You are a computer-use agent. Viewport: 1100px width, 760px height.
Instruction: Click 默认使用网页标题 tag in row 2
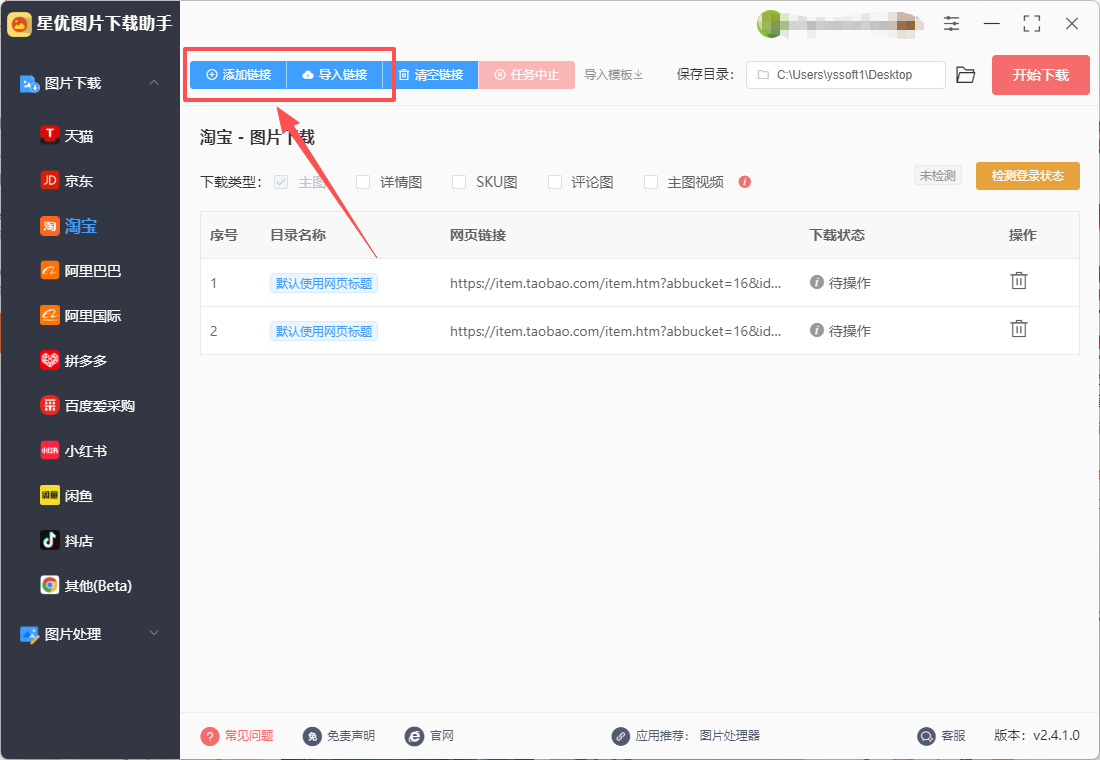[324, 331]
